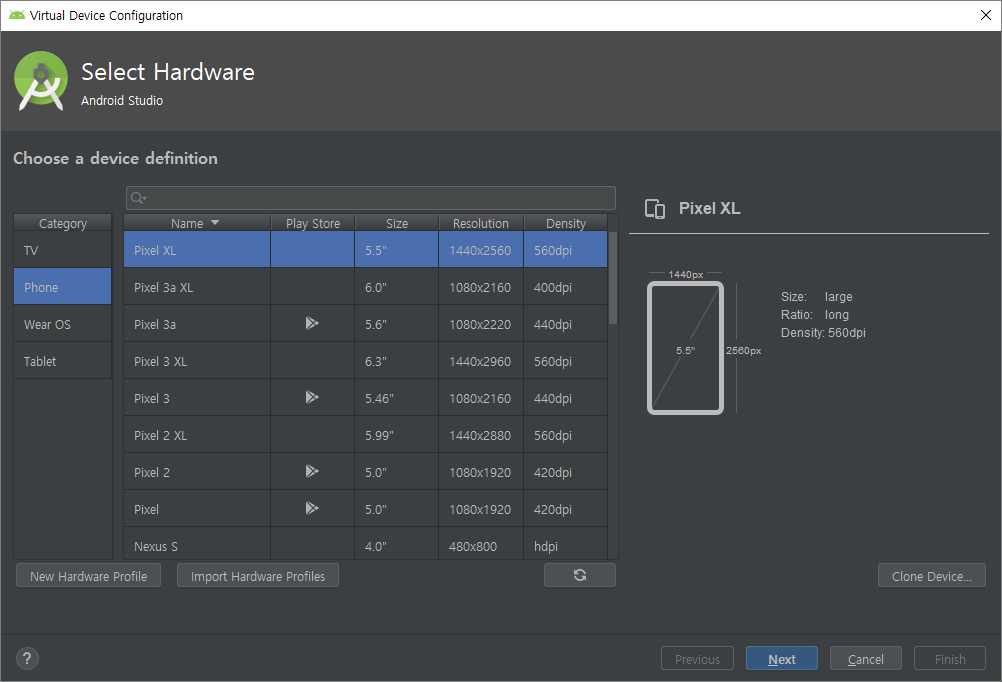Image resolution: width=1002 pixels, height=682 pixels.
Task: Click New Hardware Profile button
Action: point(88,576)
